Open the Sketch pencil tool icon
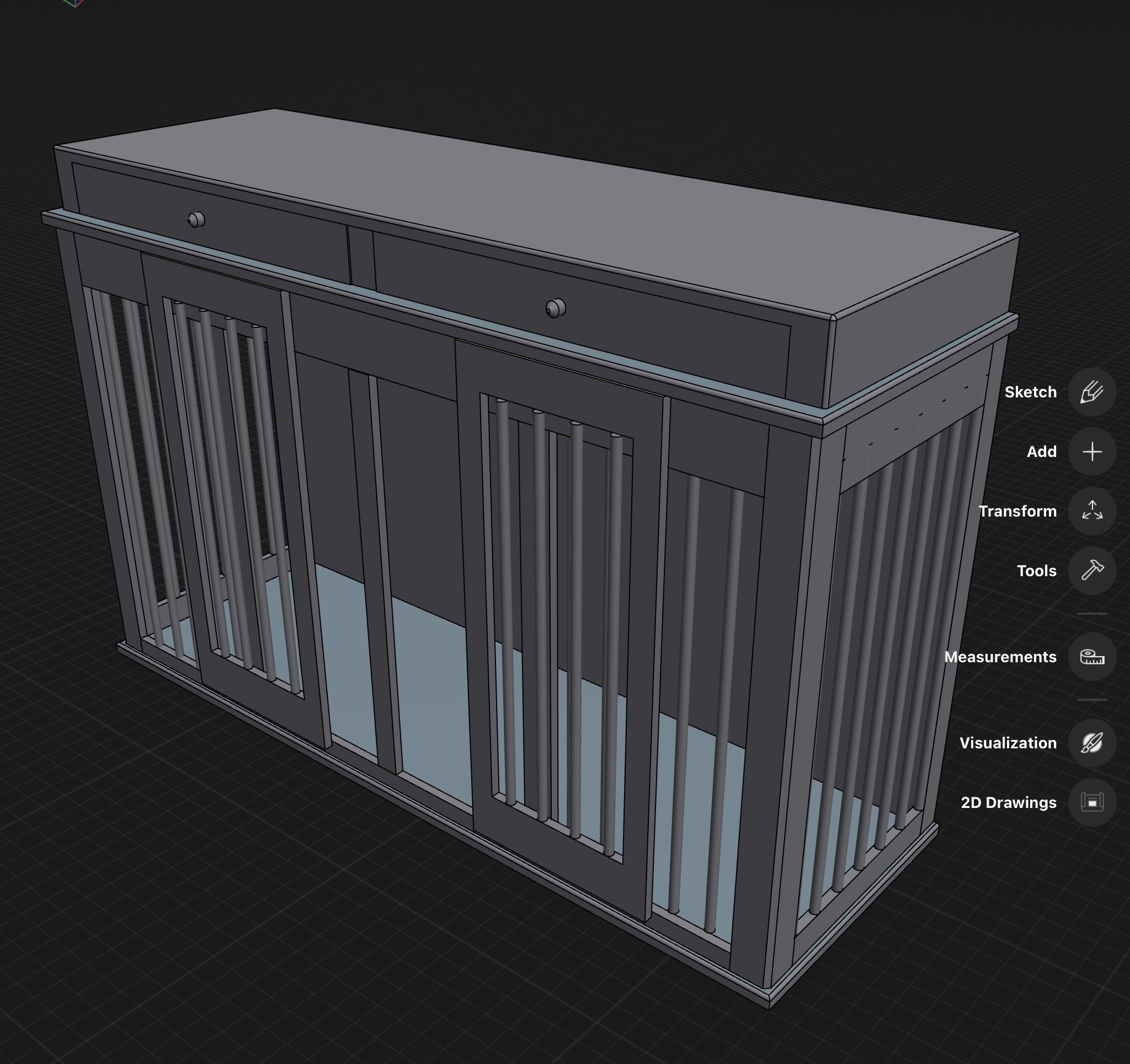 point(1092,392)
